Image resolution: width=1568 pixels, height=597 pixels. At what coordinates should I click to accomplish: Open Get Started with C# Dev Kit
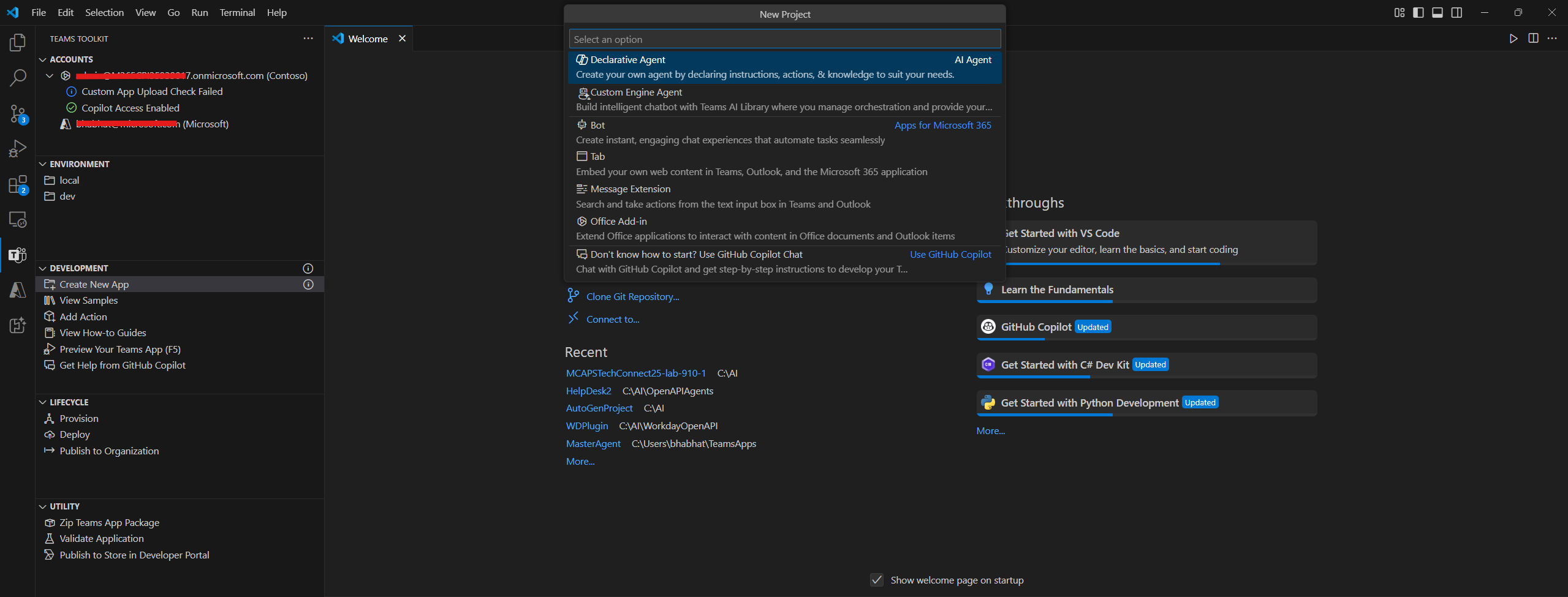(x=1146, y=366)
